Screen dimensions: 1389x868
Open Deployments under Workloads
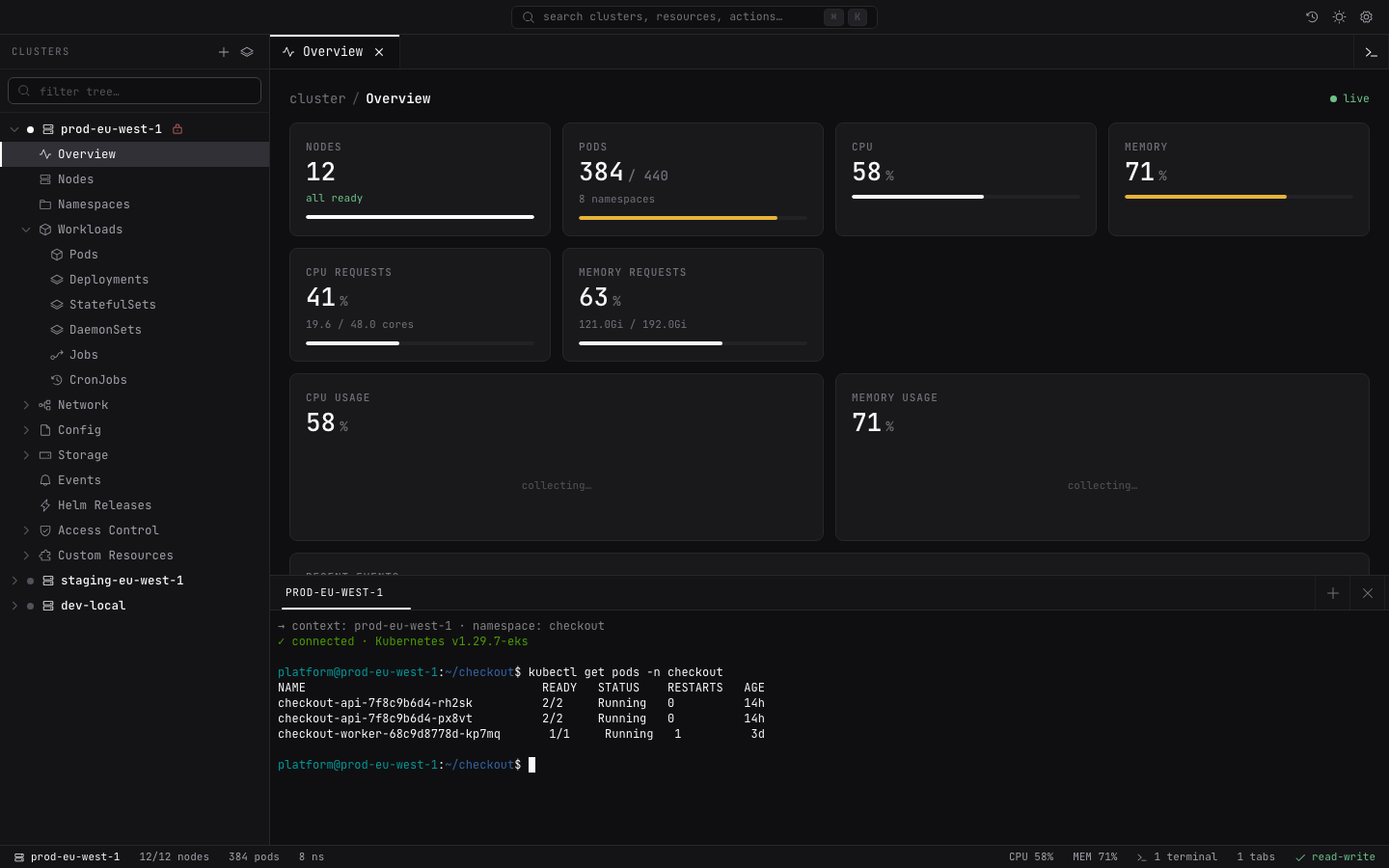pos(134,280)
